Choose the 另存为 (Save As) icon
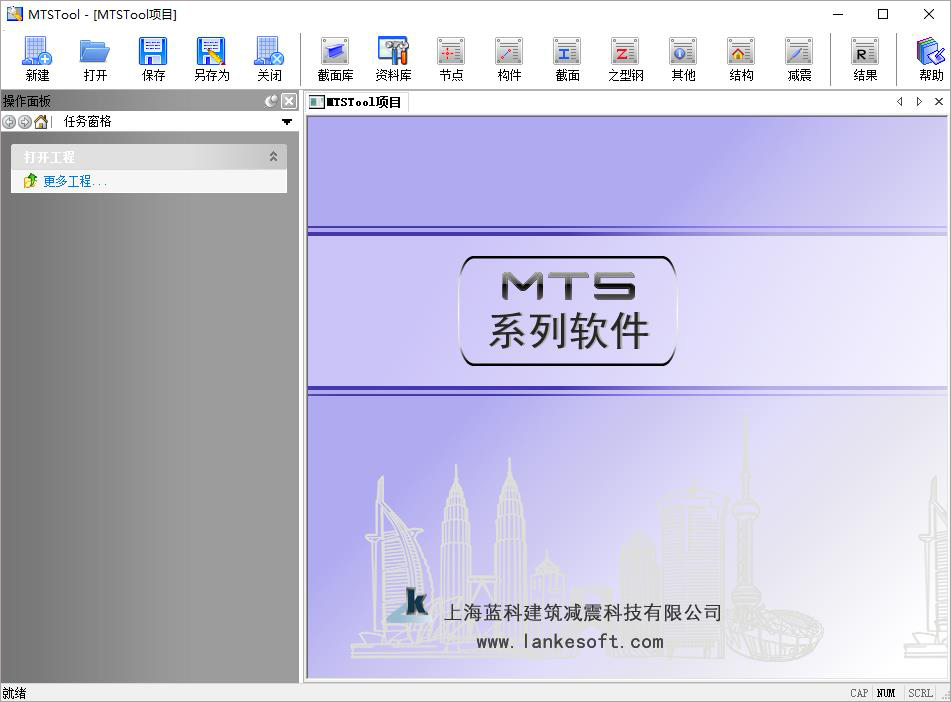 coord(211,59)
